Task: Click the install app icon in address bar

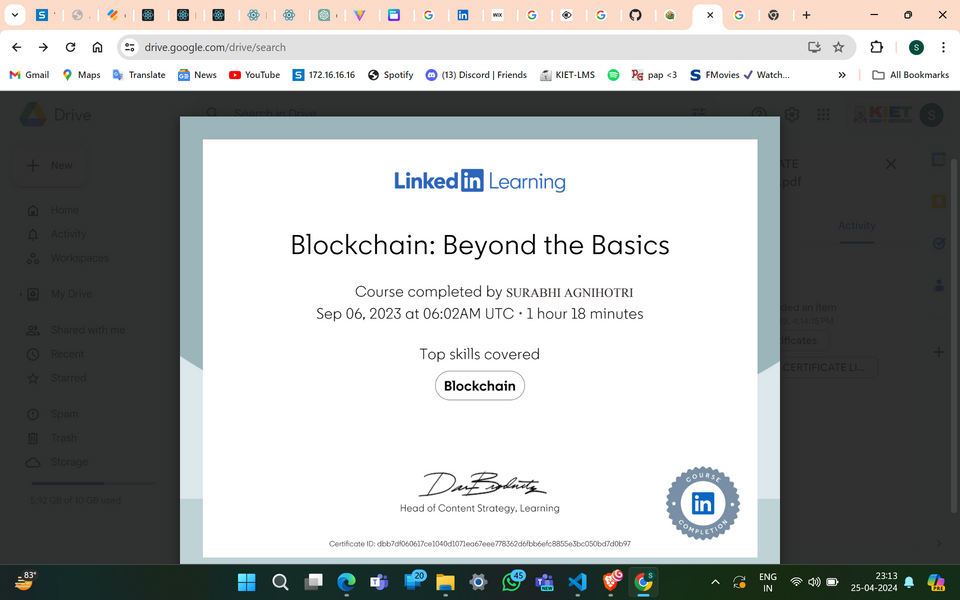Action: [x=814, y=47]
